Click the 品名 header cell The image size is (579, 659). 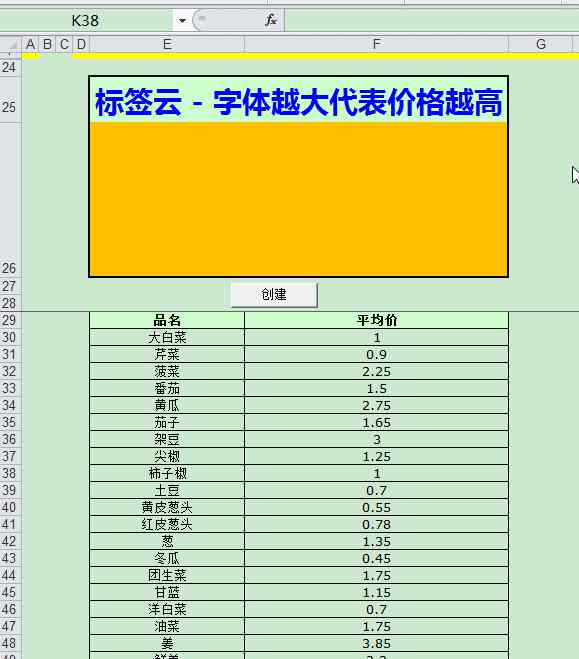point(167,320)
